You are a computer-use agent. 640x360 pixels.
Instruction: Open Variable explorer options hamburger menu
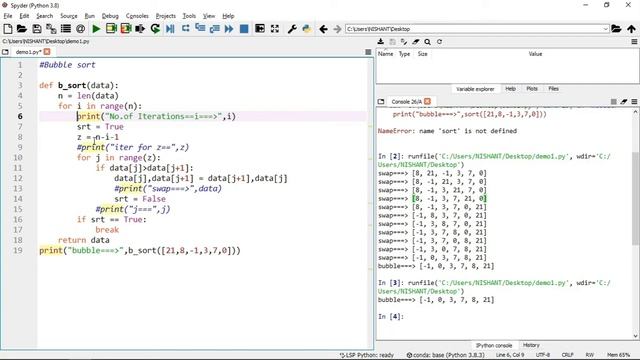[x=634, y=42]
